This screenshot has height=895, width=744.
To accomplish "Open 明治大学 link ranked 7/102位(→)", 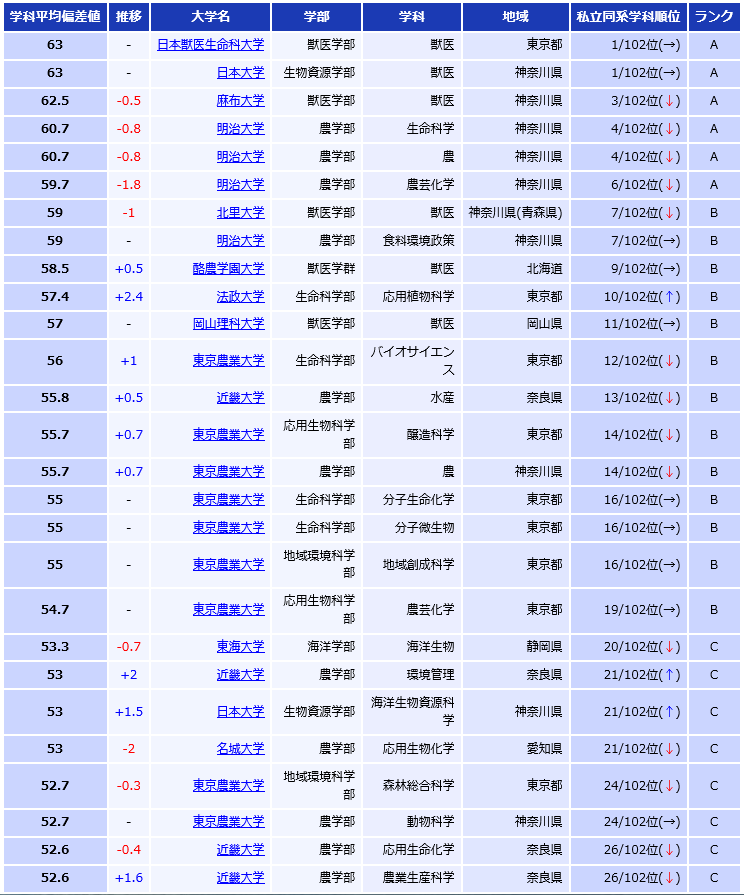I will (240, 240).
